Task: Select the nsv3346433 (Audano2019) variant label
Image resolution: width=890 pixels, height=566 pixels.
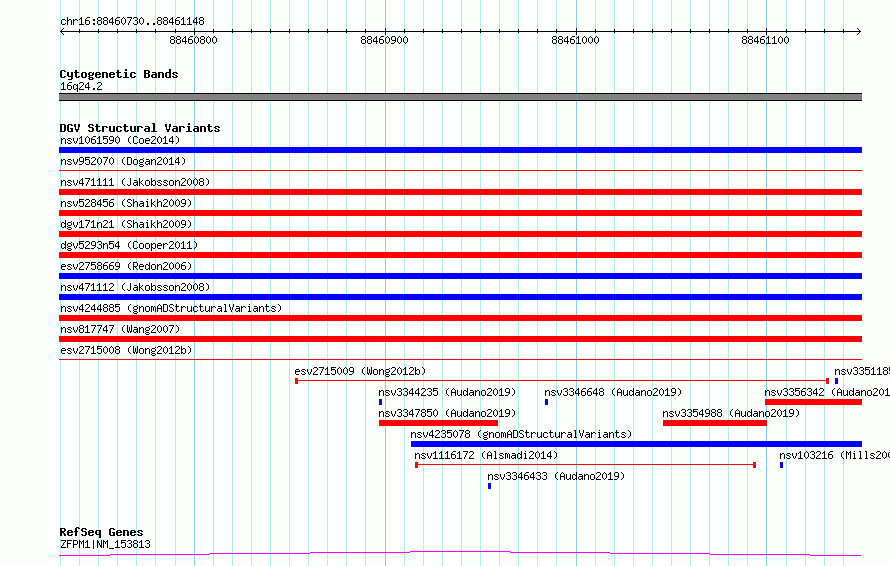Action: (x=556, y=476)
